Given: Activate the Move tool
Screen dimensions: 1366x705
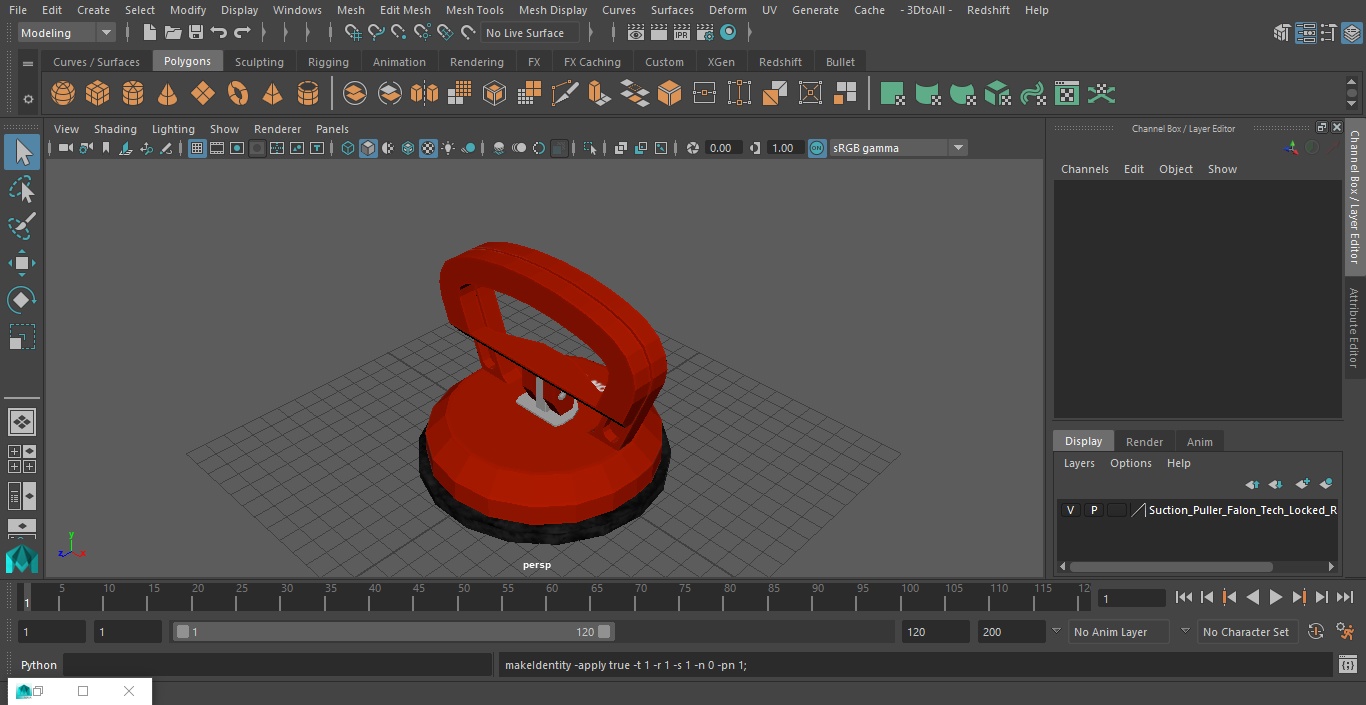Looking at the screenshot, I should 22,263.
